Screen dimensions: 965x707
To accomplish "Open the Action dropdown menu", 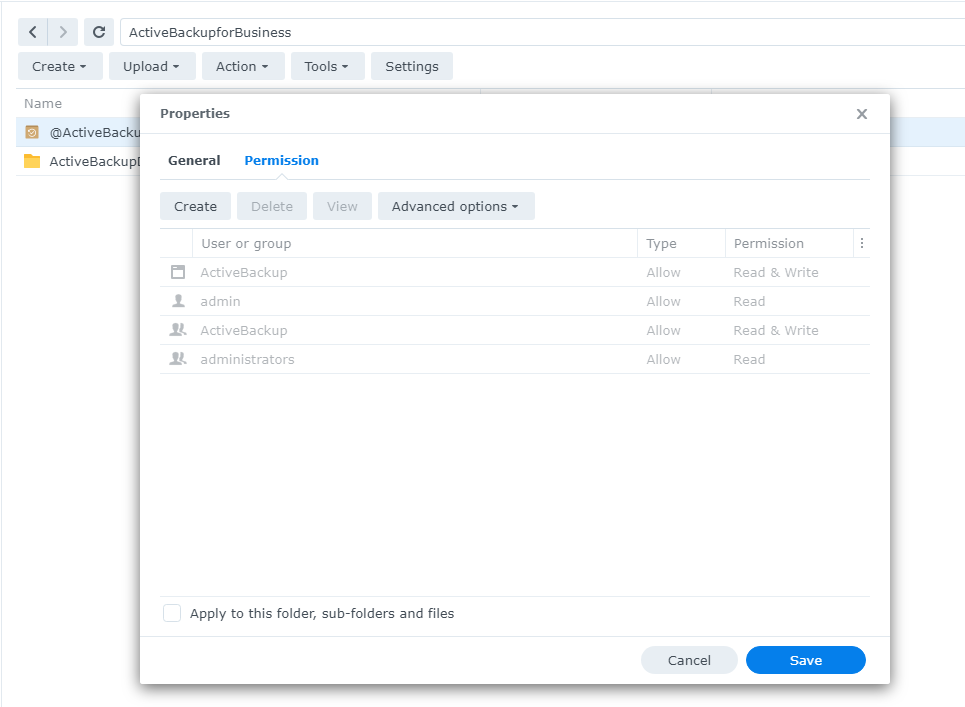I will (x=242, y=66).
